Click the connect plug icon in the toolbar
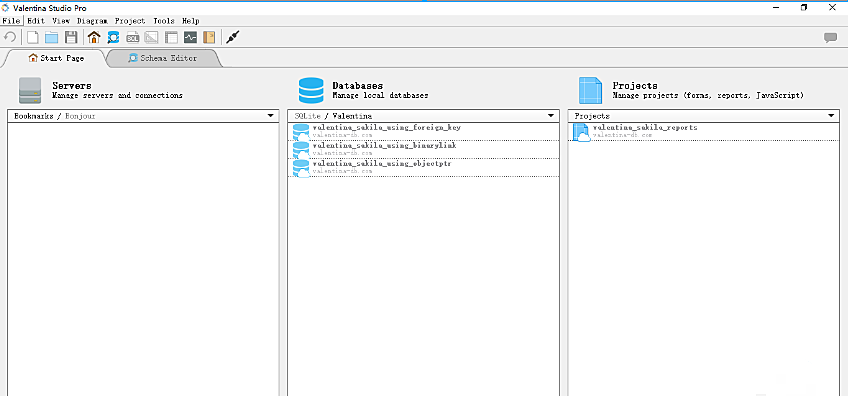Viewport: 848px width, 396px height. pos(233,37)
